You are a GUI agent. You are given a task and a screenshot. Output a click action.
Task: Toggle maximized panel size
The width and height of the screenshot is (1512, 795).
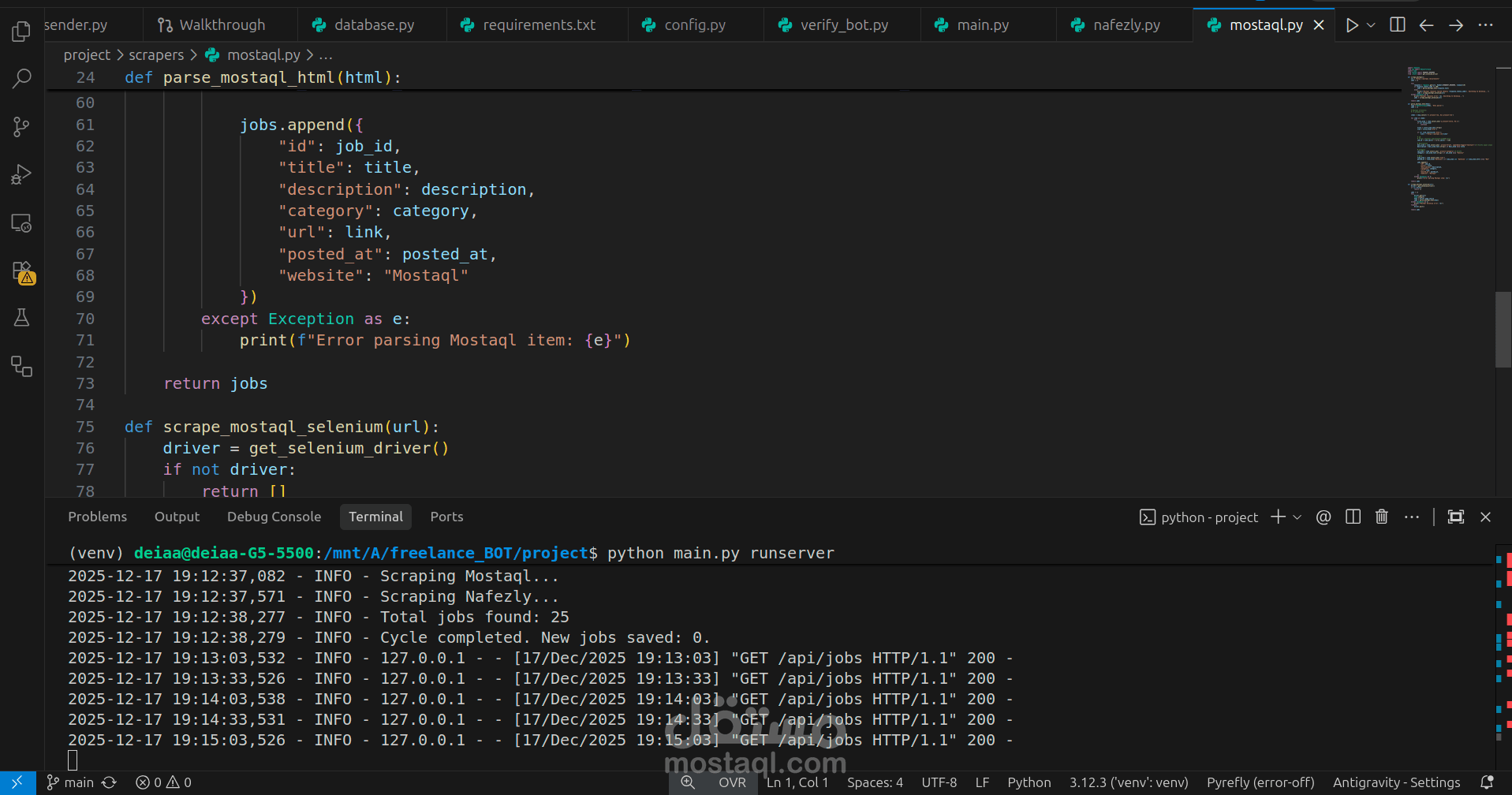click(x=1456, y=517)
